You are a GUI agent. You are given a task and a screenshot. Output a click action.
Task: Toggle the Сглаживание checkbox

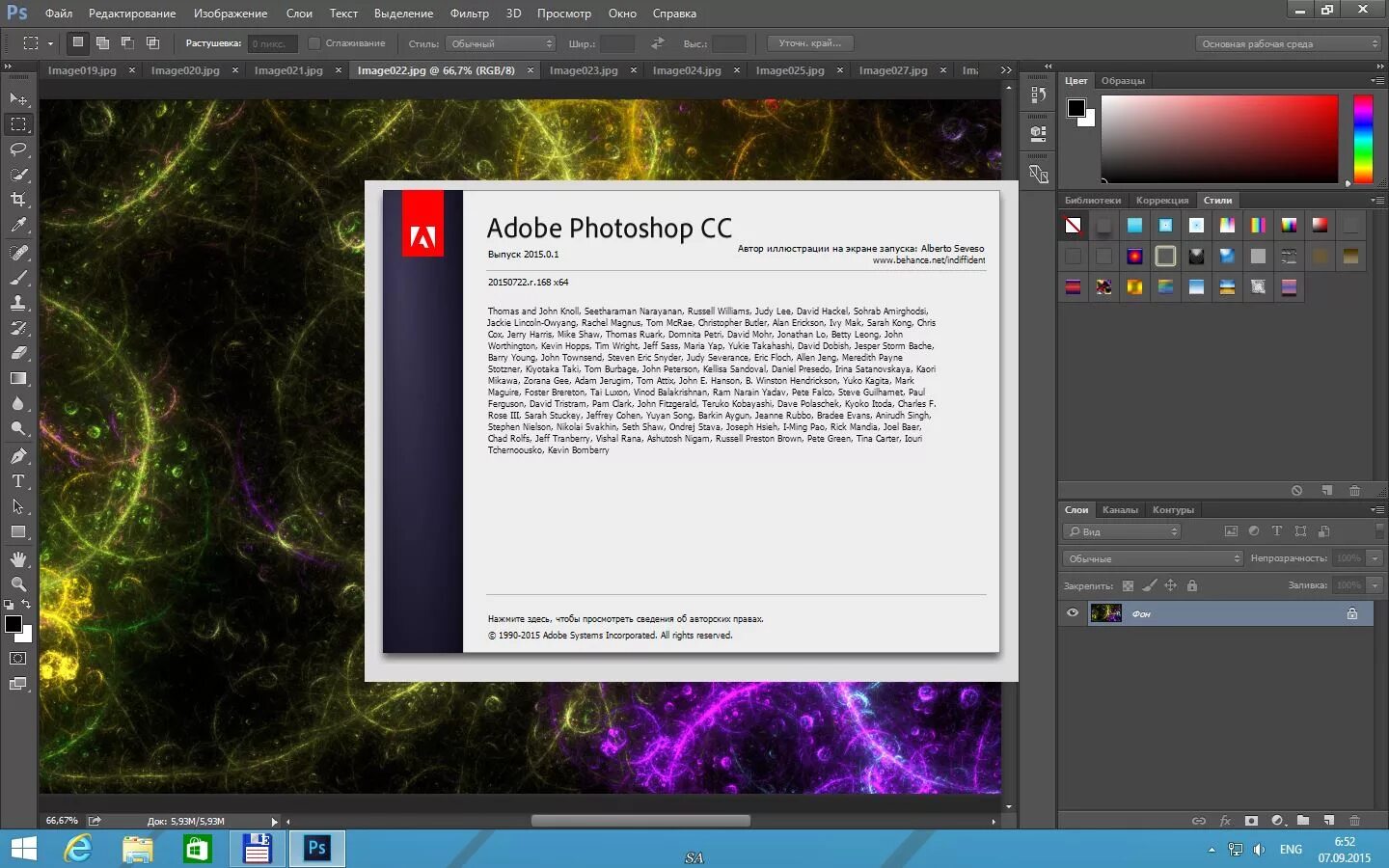pyautogui.click(x=313, y=43)
